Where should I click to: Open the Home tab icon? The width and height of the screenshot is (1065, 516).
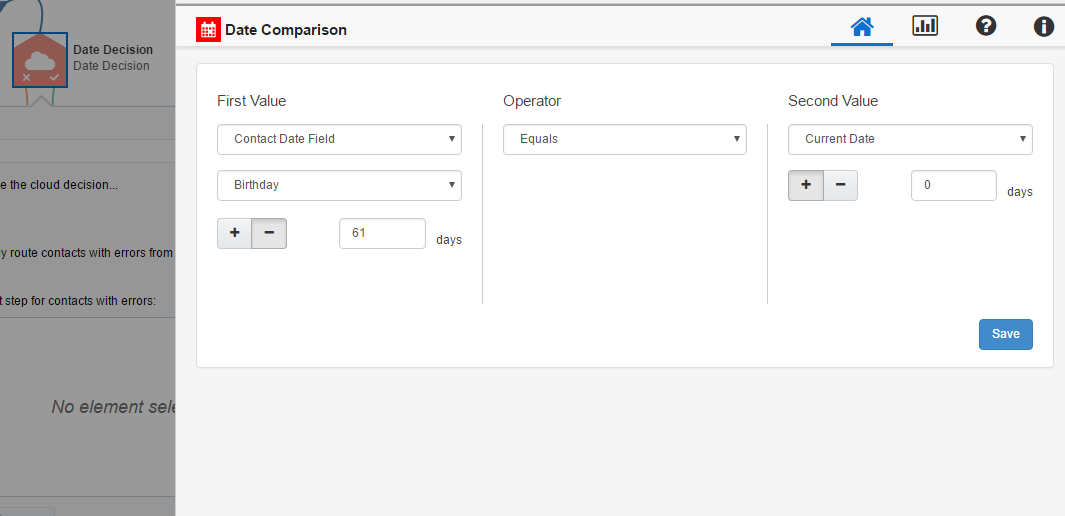[x=861, y=27]
